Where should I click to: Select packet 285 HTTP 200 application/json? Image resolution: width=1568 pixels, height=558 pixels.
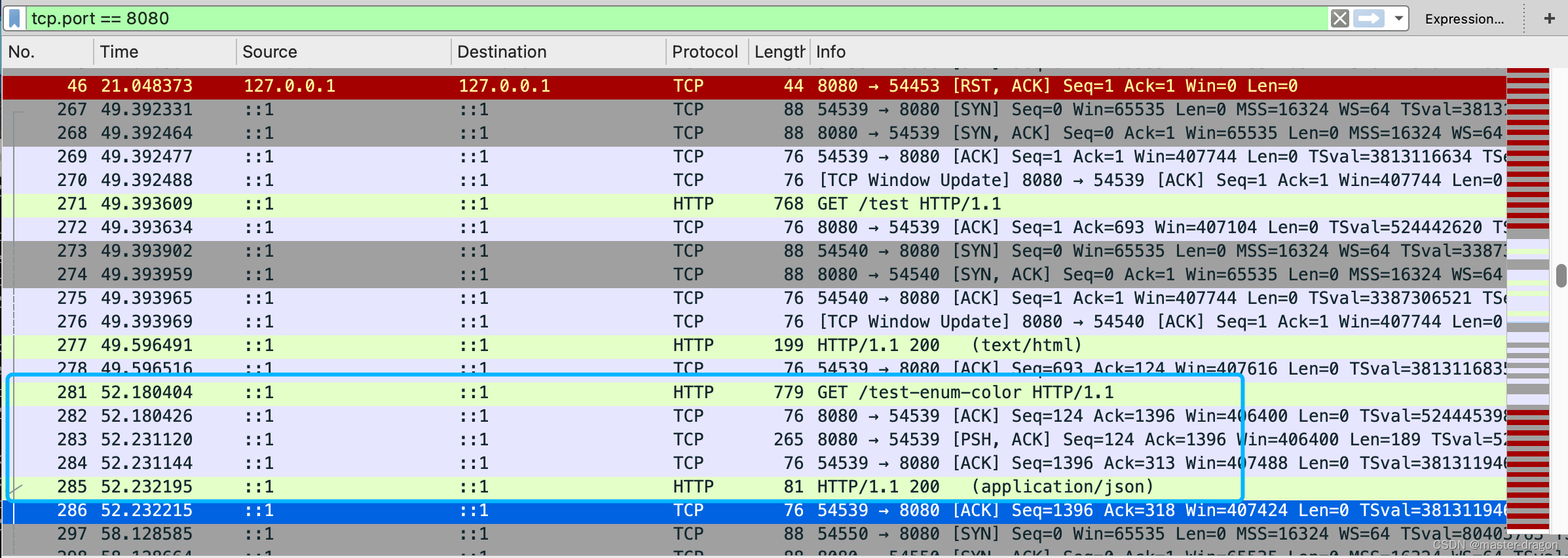coord(755,487)
